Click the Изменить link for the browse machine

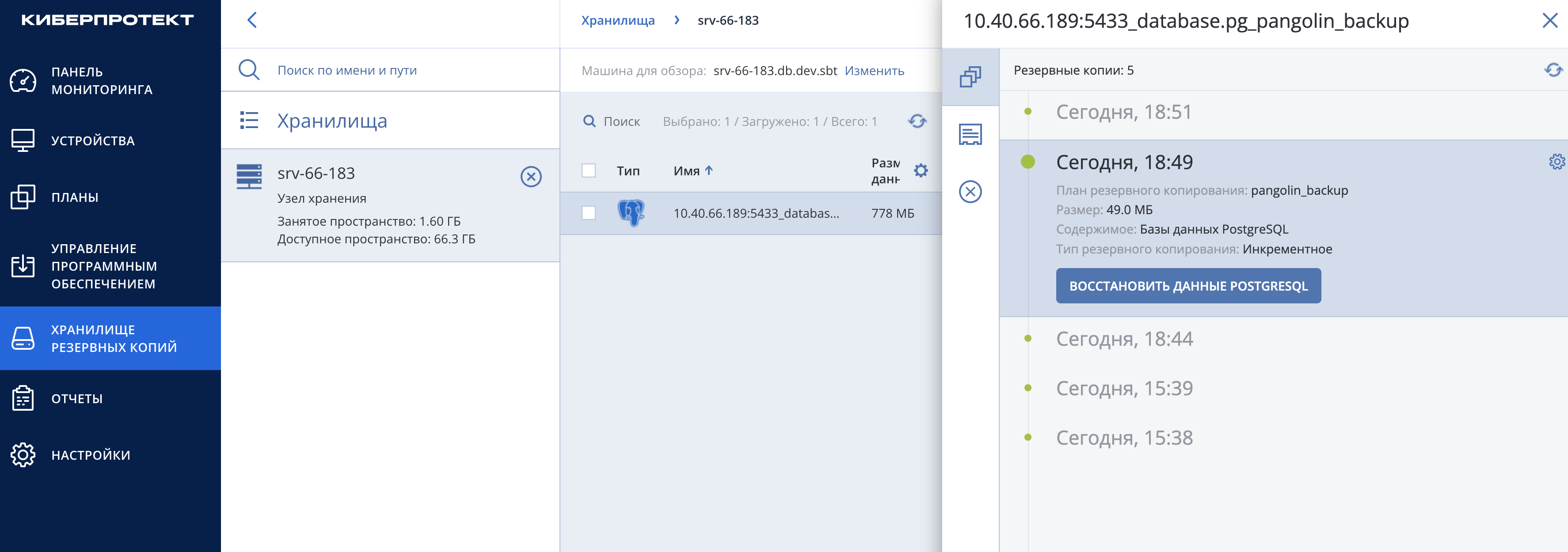tap(874, 71)
